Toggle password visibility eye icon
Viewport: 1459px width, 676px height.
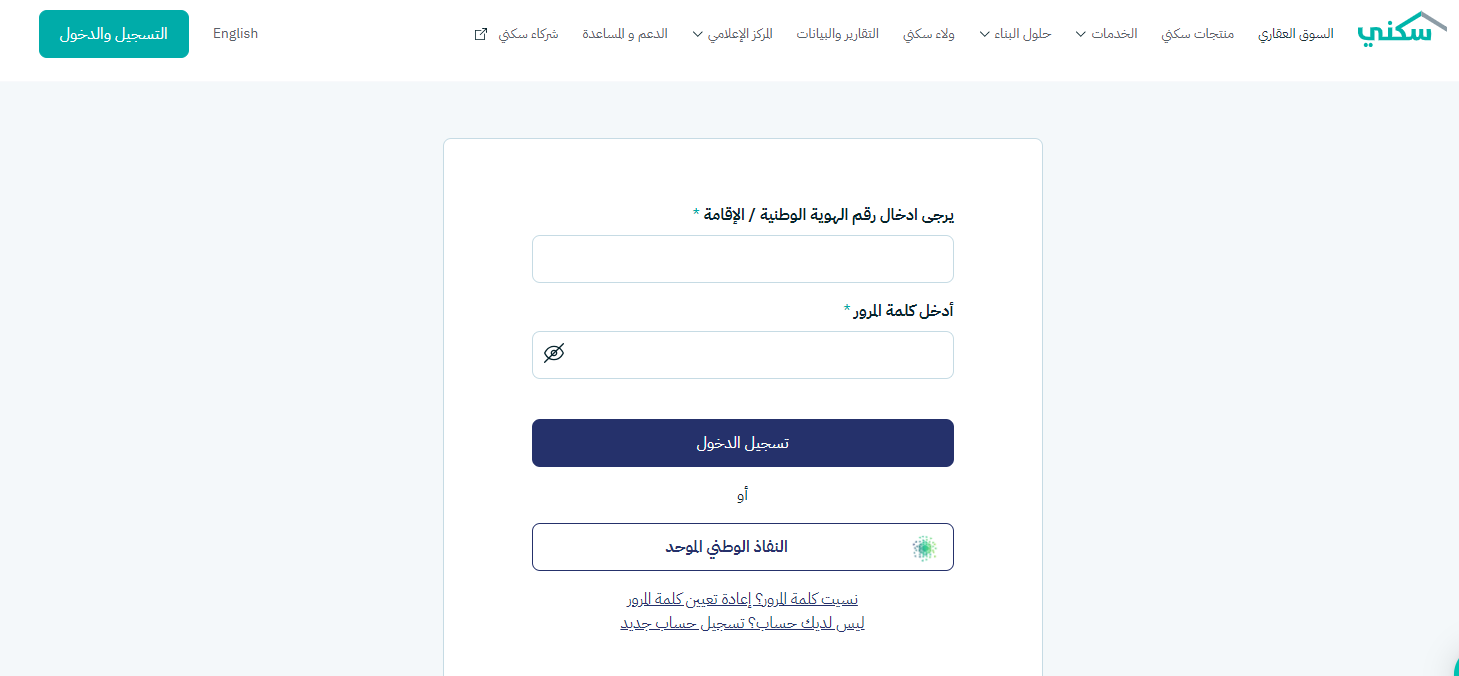554,353
